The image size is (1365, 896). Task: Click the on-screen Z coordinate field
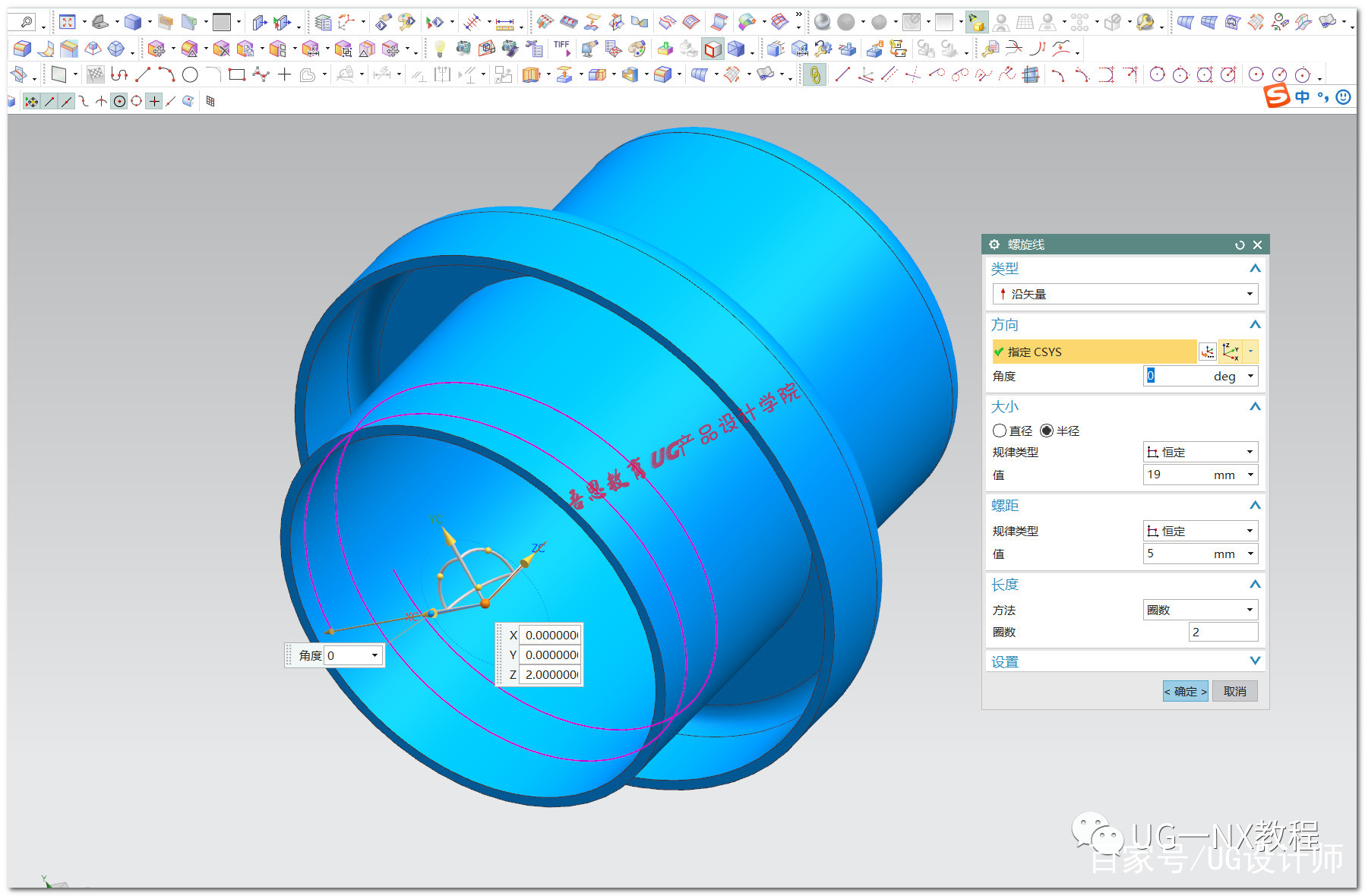(550, 674)
